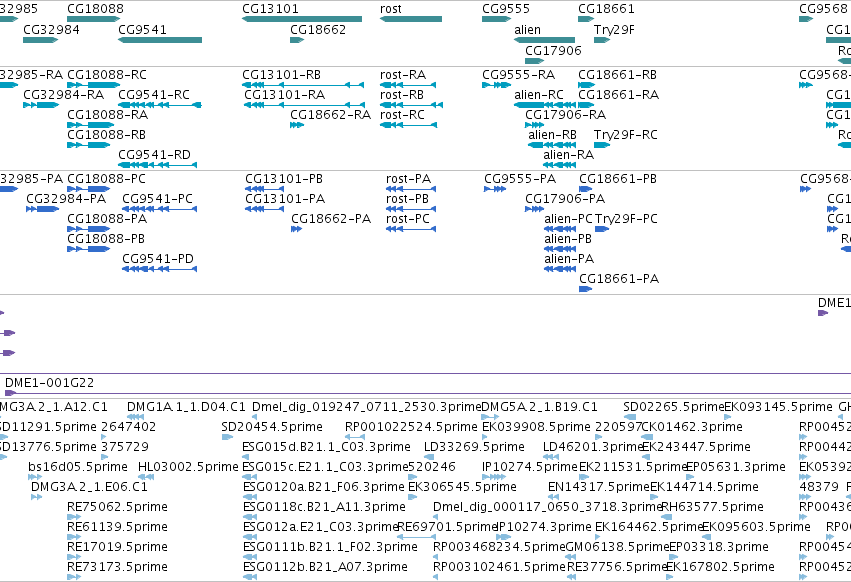This screenshot has height=582, width=851.
Task: Click the SD20454.5prime EST label
Action: tap(272, 427)
